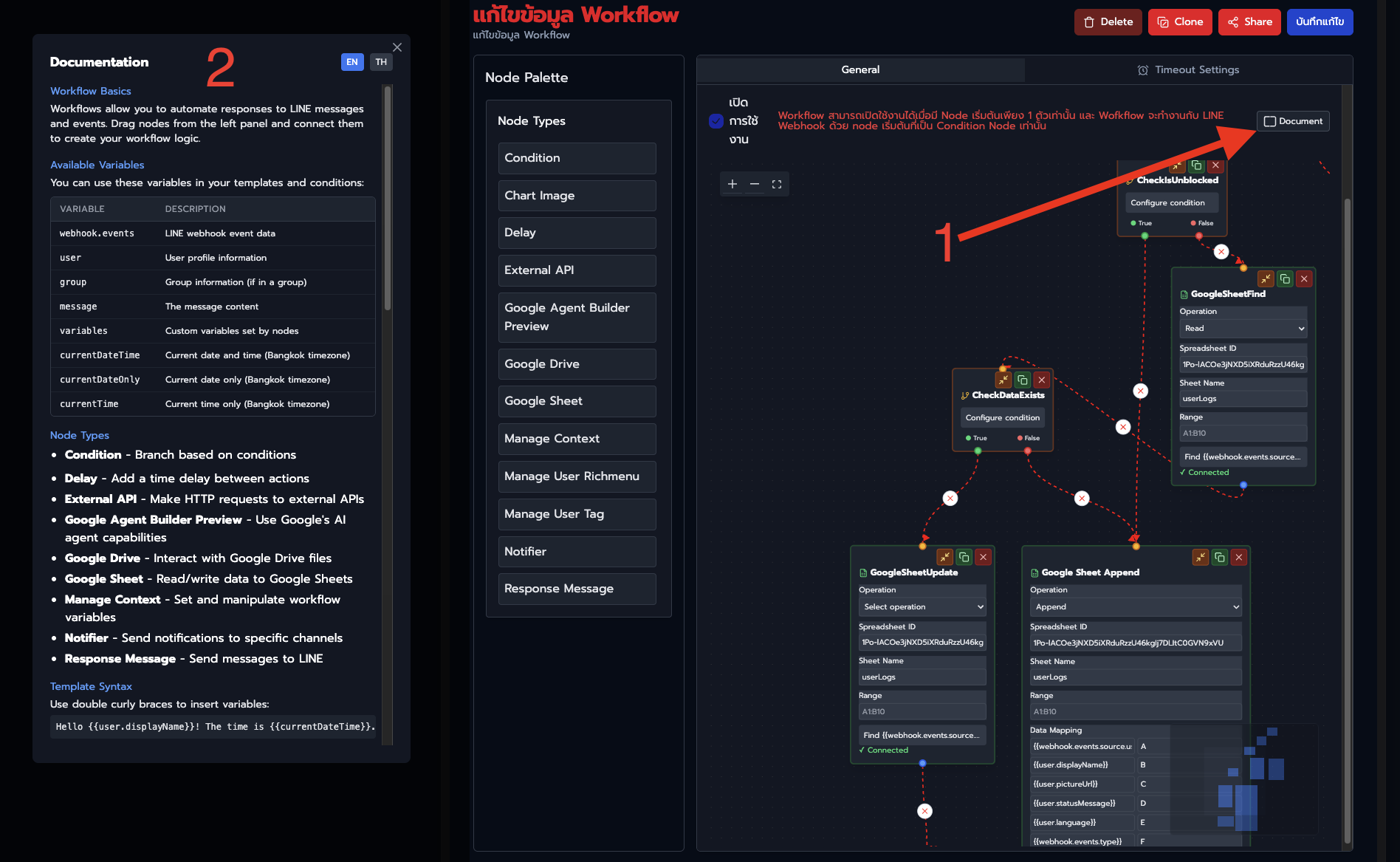1400x862 pixels.
Task: Delete the Google Sheet Append node
Action: tap(1238, 557)
